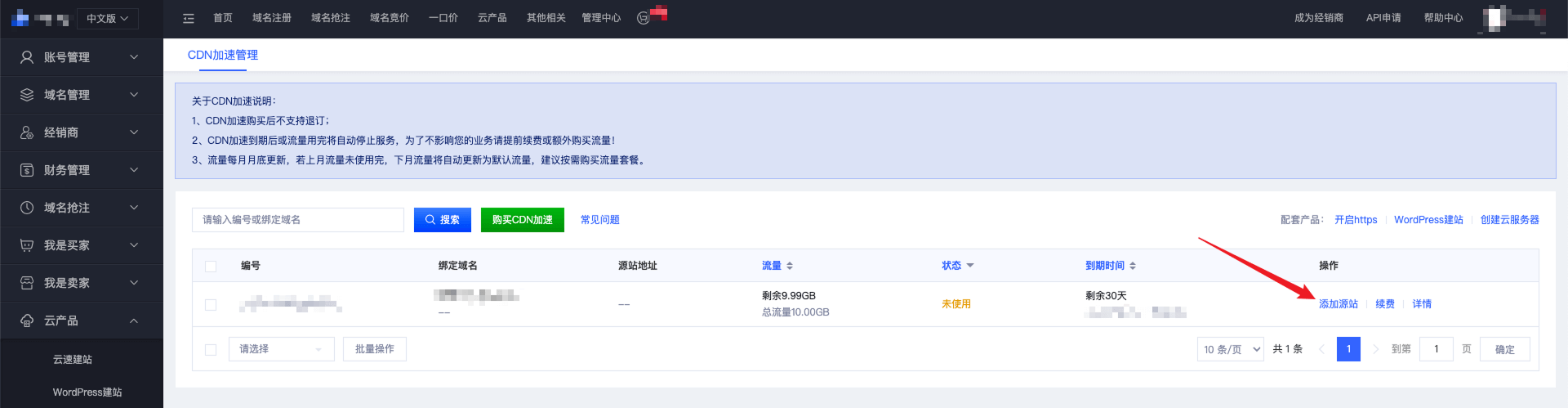Image resolution: width=1568 pixels, height=408 pixels.
Task: Expand the 请选择 batch action dropdown
Action: coord(282,349)
